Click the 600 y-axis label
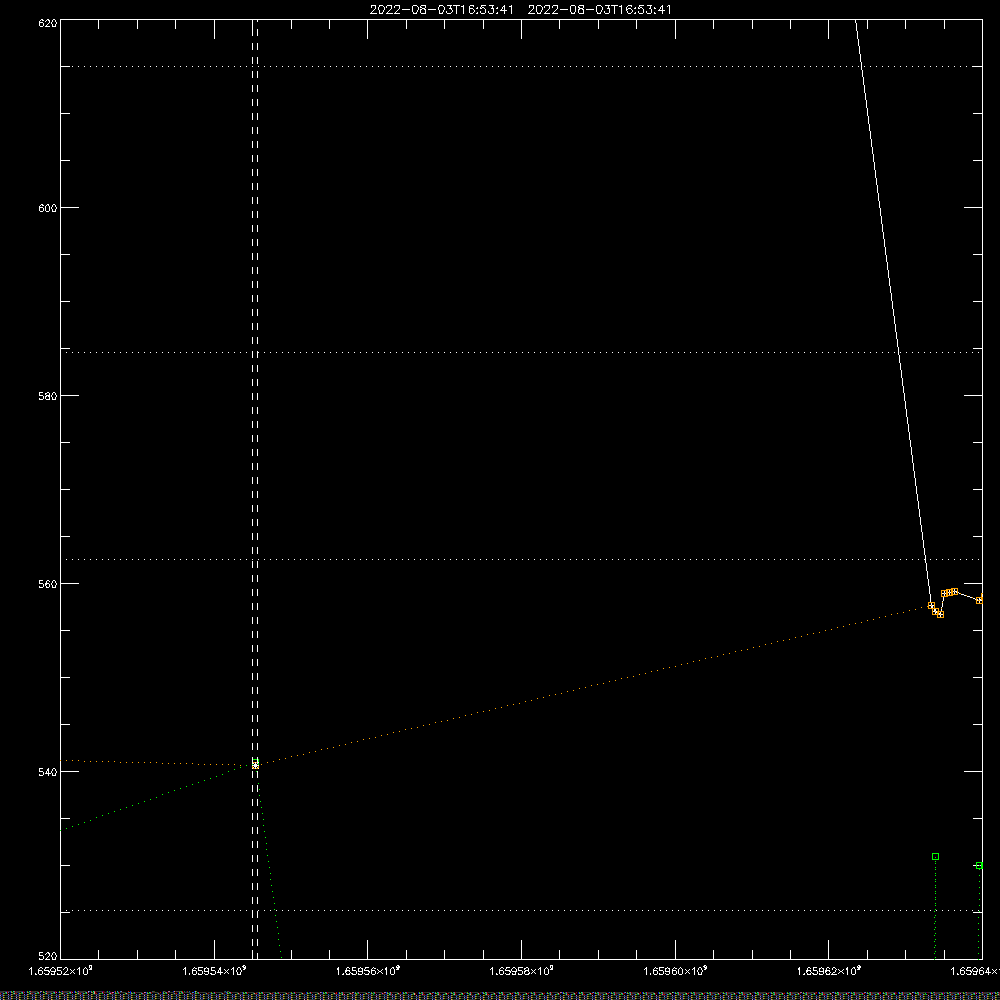The height and width of the screenshot is (1000, 1000). [x=48, y=208]
